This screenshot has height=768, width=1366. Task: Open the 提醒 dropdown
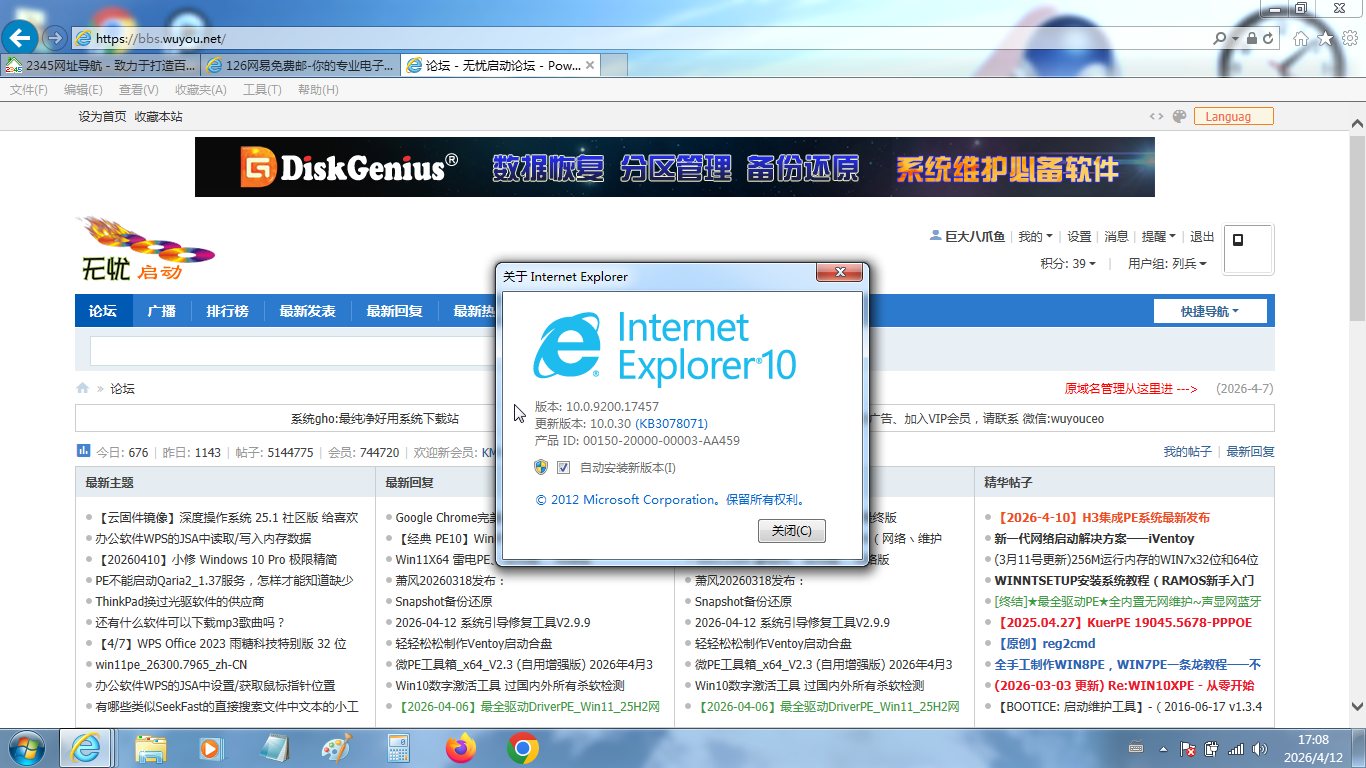click(x=1158, y=237)
